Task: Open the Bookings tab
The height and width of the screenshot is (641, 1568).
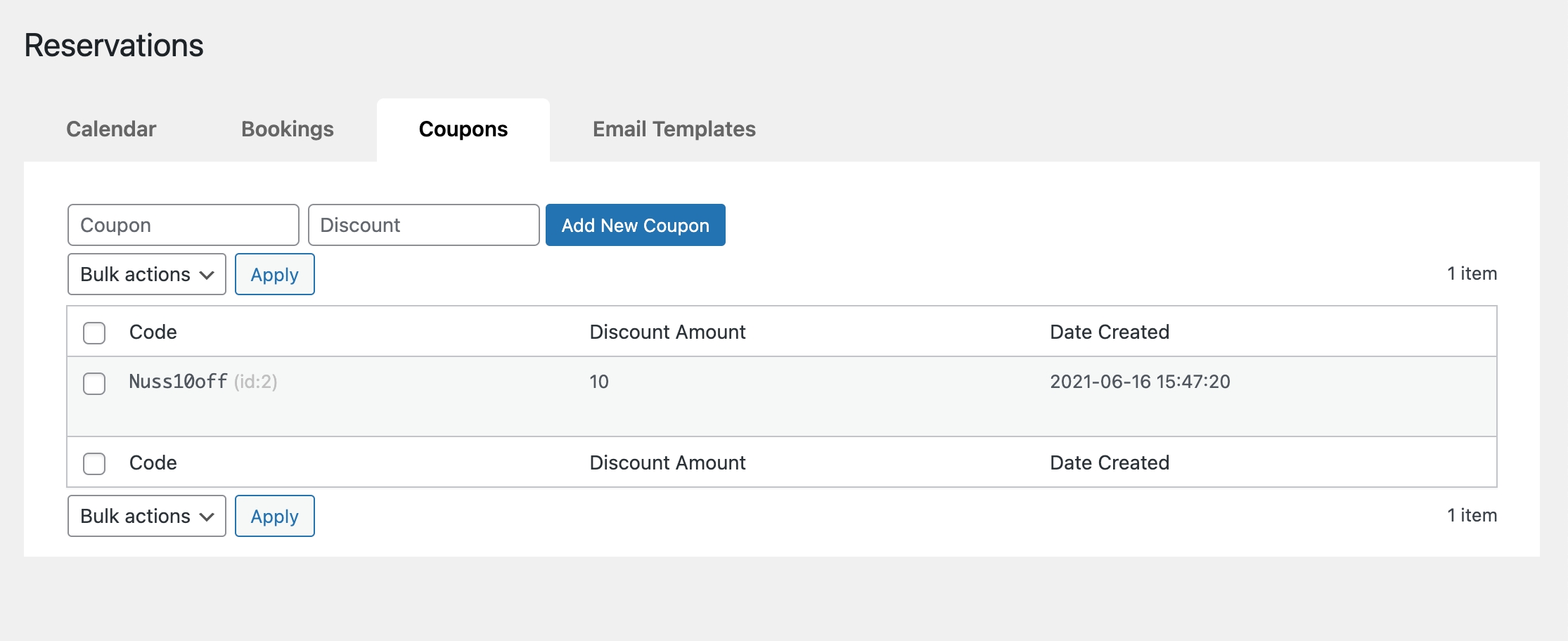Action: 287,129
